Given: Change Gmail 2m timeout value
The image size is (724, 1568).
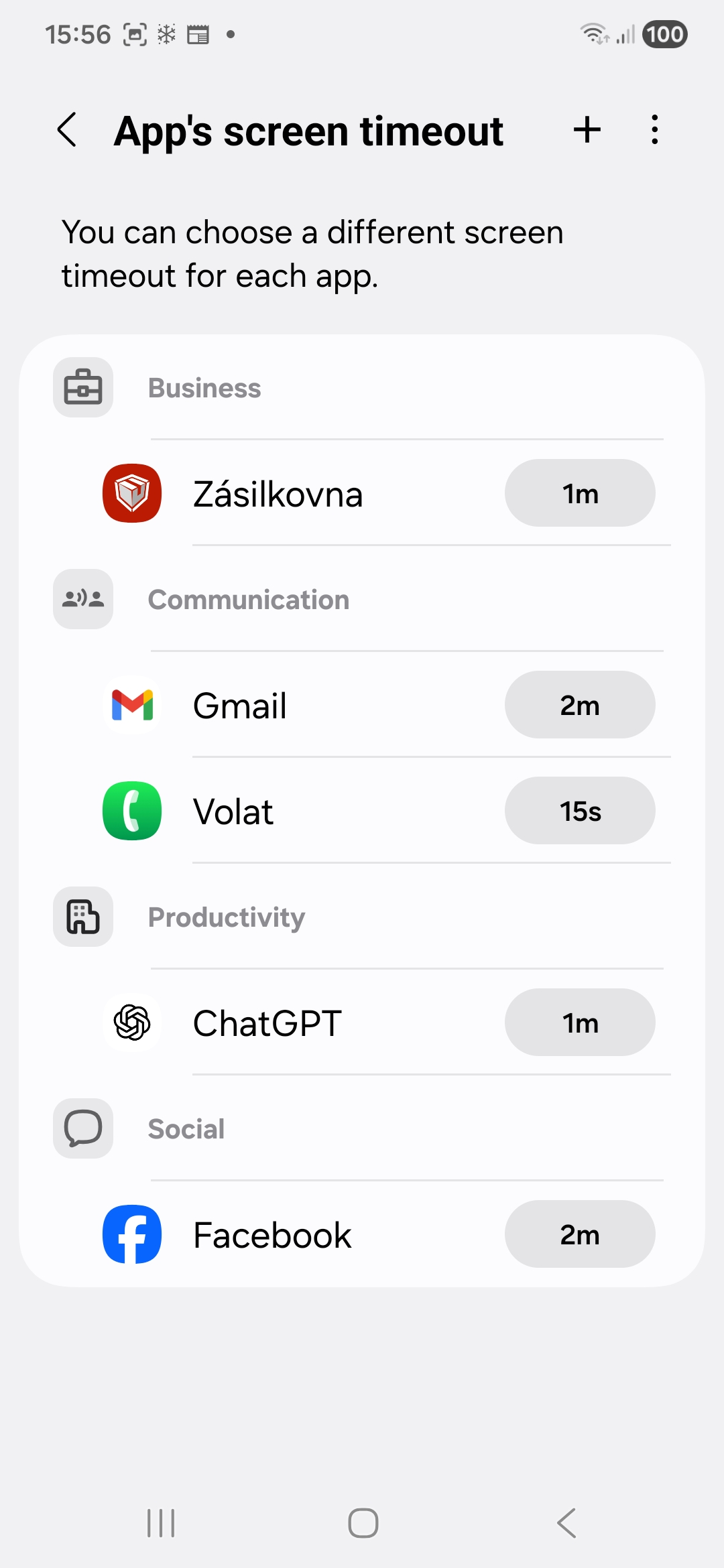Looking at the screenshot, I should (580, 705).
